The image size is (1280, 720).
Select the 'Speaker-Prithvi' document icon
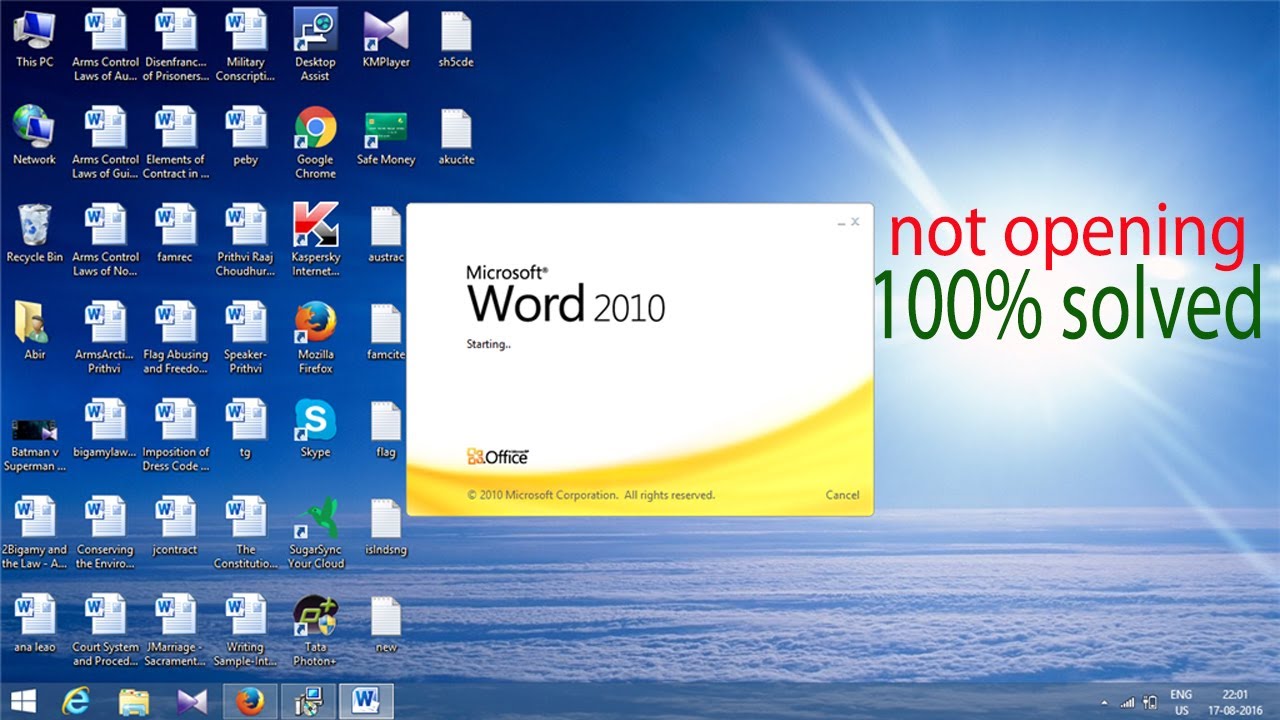pos(245,338)
